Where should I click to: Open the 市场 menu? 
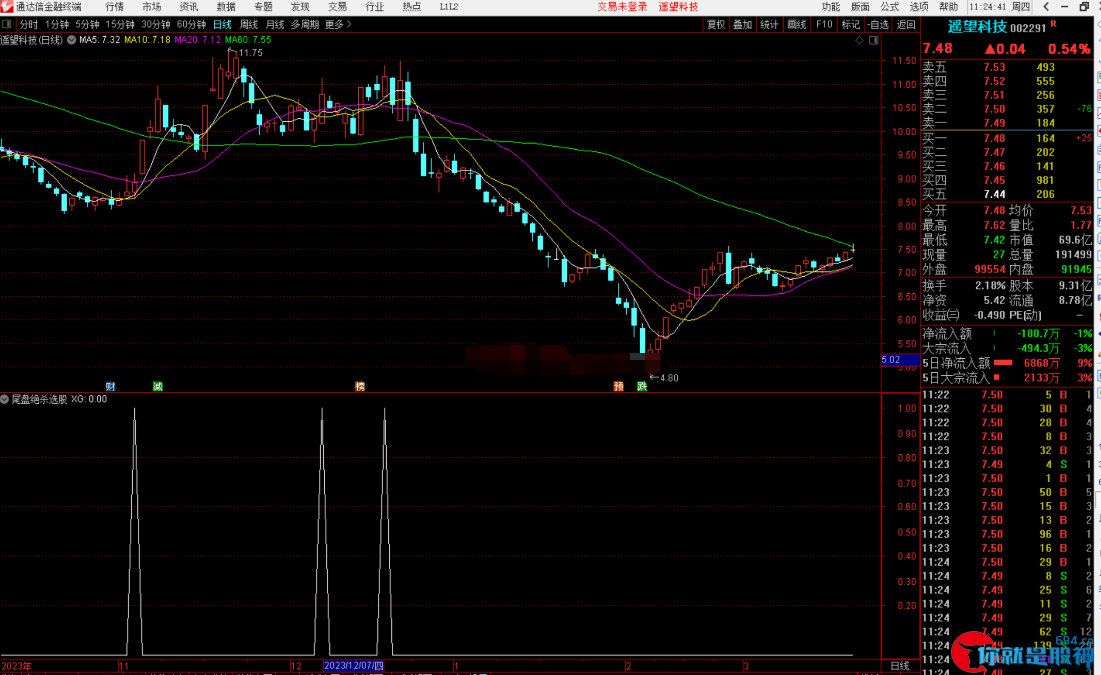point(152,6)
